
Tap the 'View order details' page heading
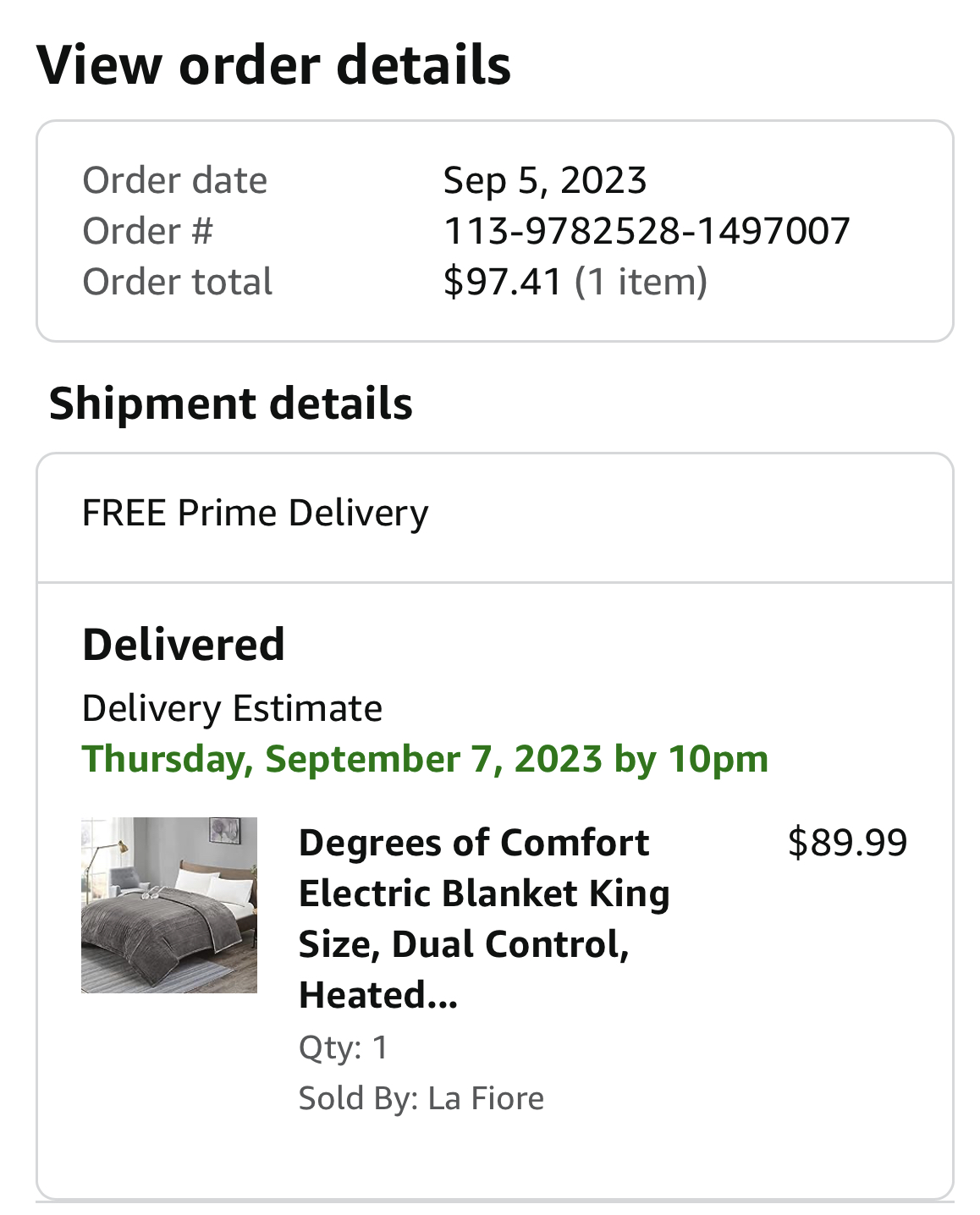tap(274, 65)
